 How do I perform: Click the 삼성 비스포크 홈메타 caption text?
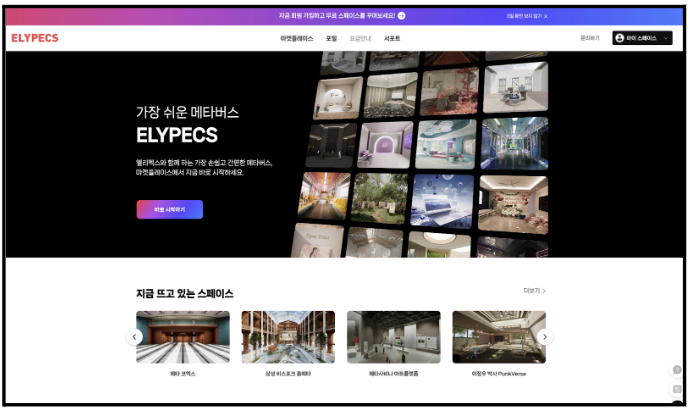288,374
